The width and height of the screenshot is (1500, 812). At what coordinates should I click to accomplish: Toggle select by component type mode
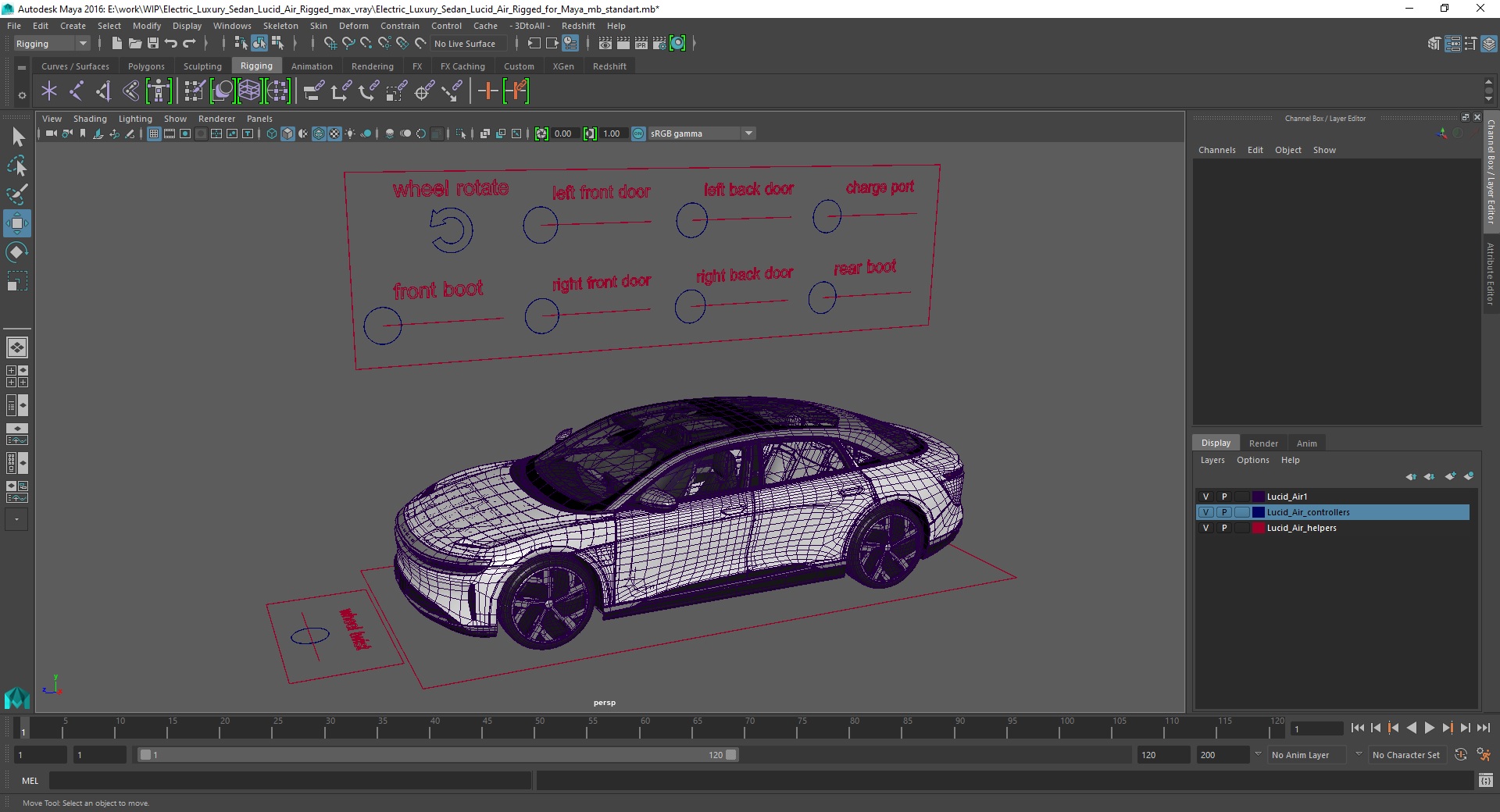click(x=277, y=44)
